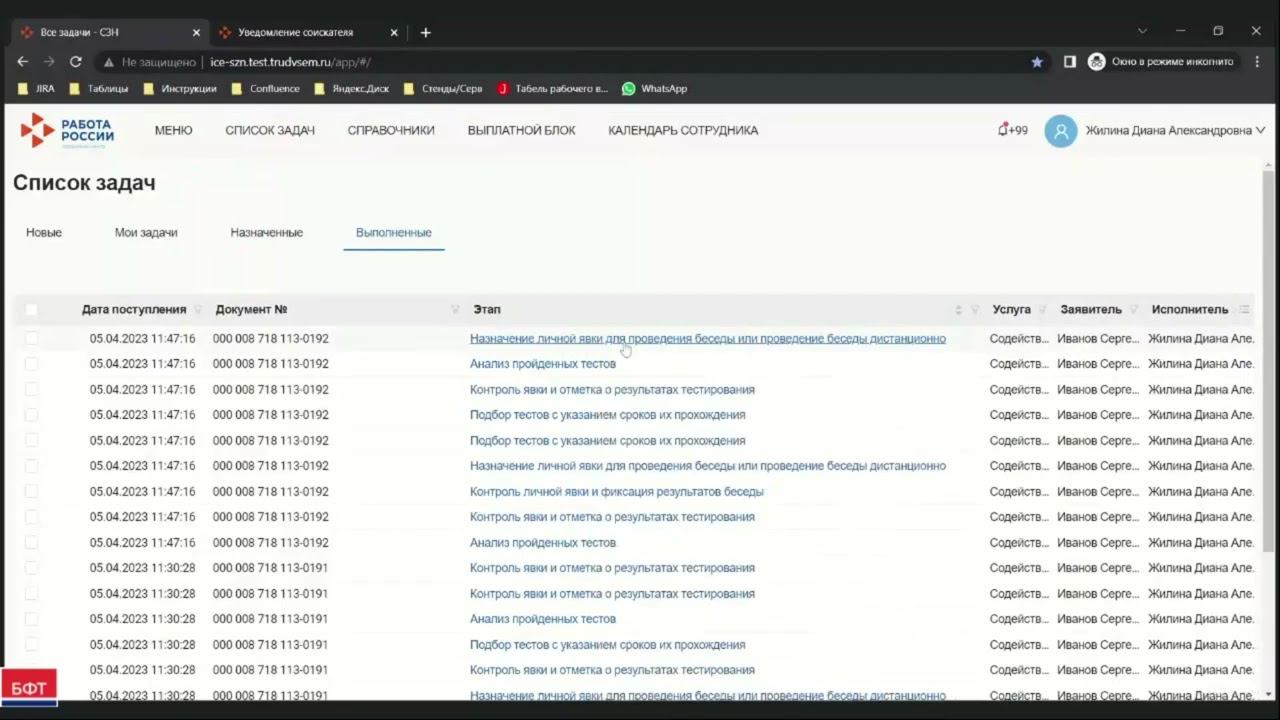This screenshot has height=720, width=1280.
Task: Open the Инструкции bookmark folder
Action: click(x=180, y=88)
